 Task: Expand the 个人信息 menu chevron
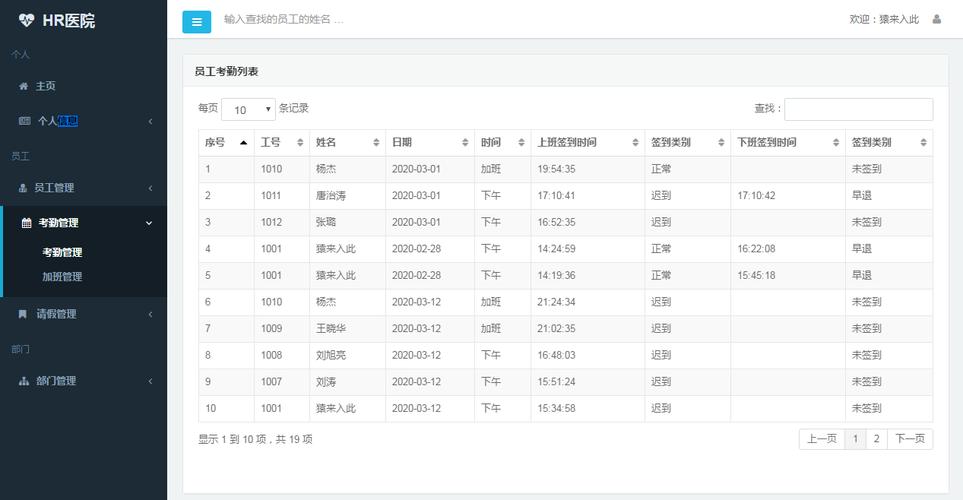(x=150, y=121)
